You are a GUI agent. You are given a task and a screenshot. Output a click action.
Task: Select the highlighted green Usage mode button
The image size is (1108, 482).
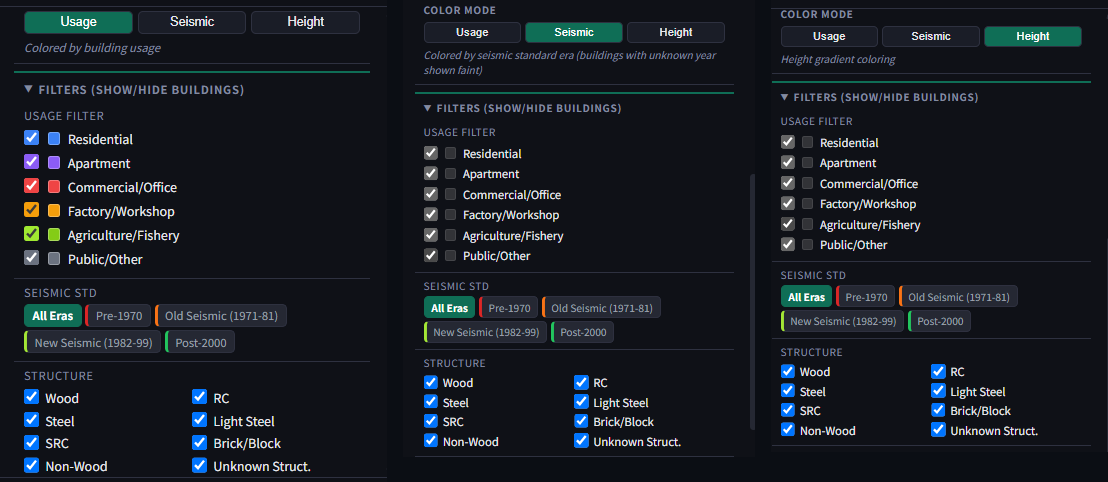tap(78, 22)
